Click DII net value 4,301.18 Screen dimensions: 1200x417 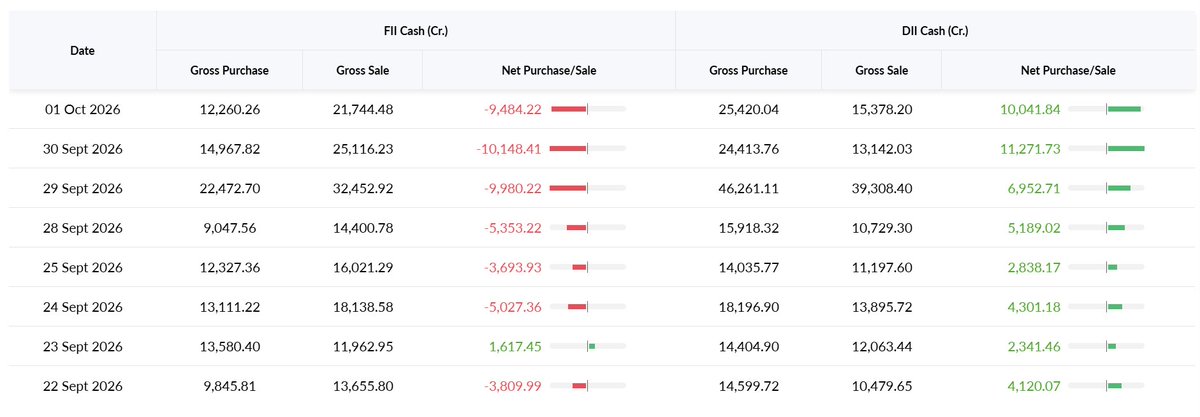click(x=1034, y=307)
